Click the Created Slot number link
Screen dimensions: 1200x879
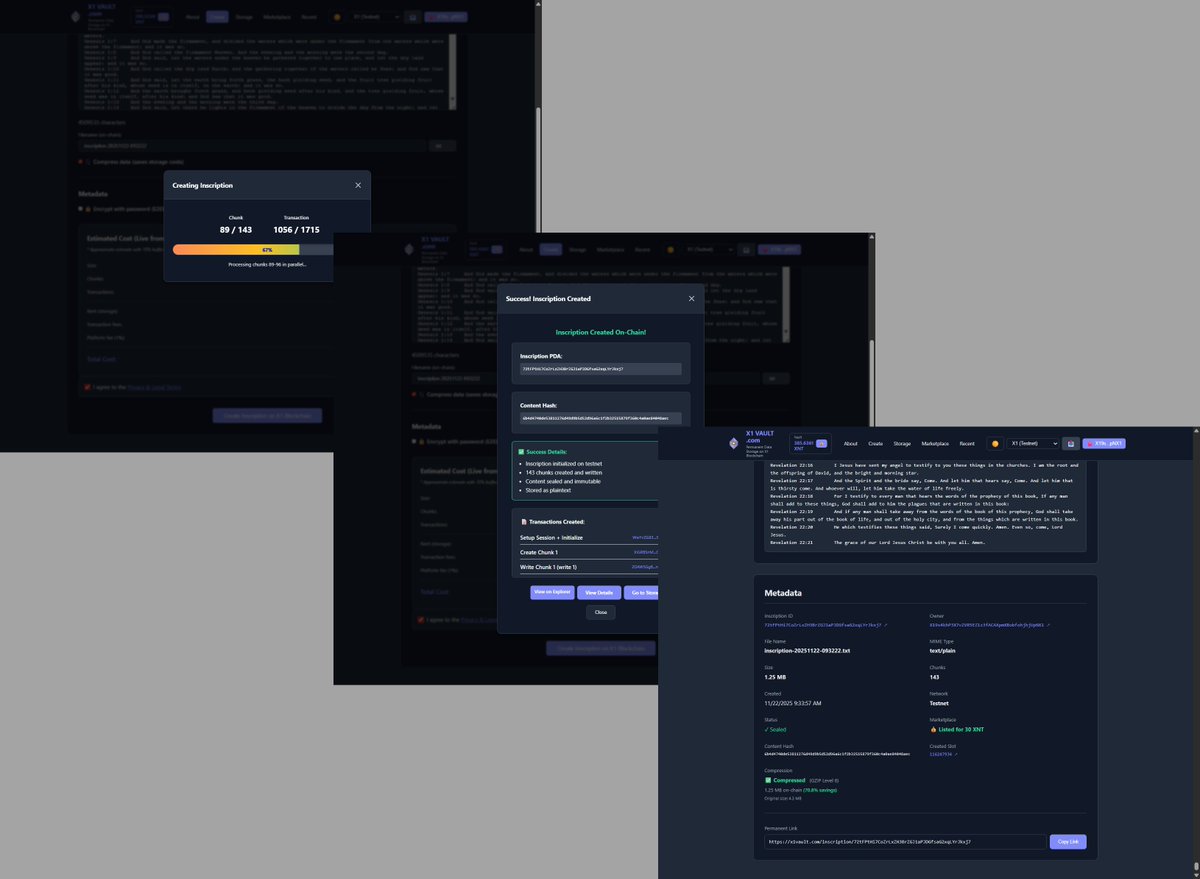click(x=940, y=754)
